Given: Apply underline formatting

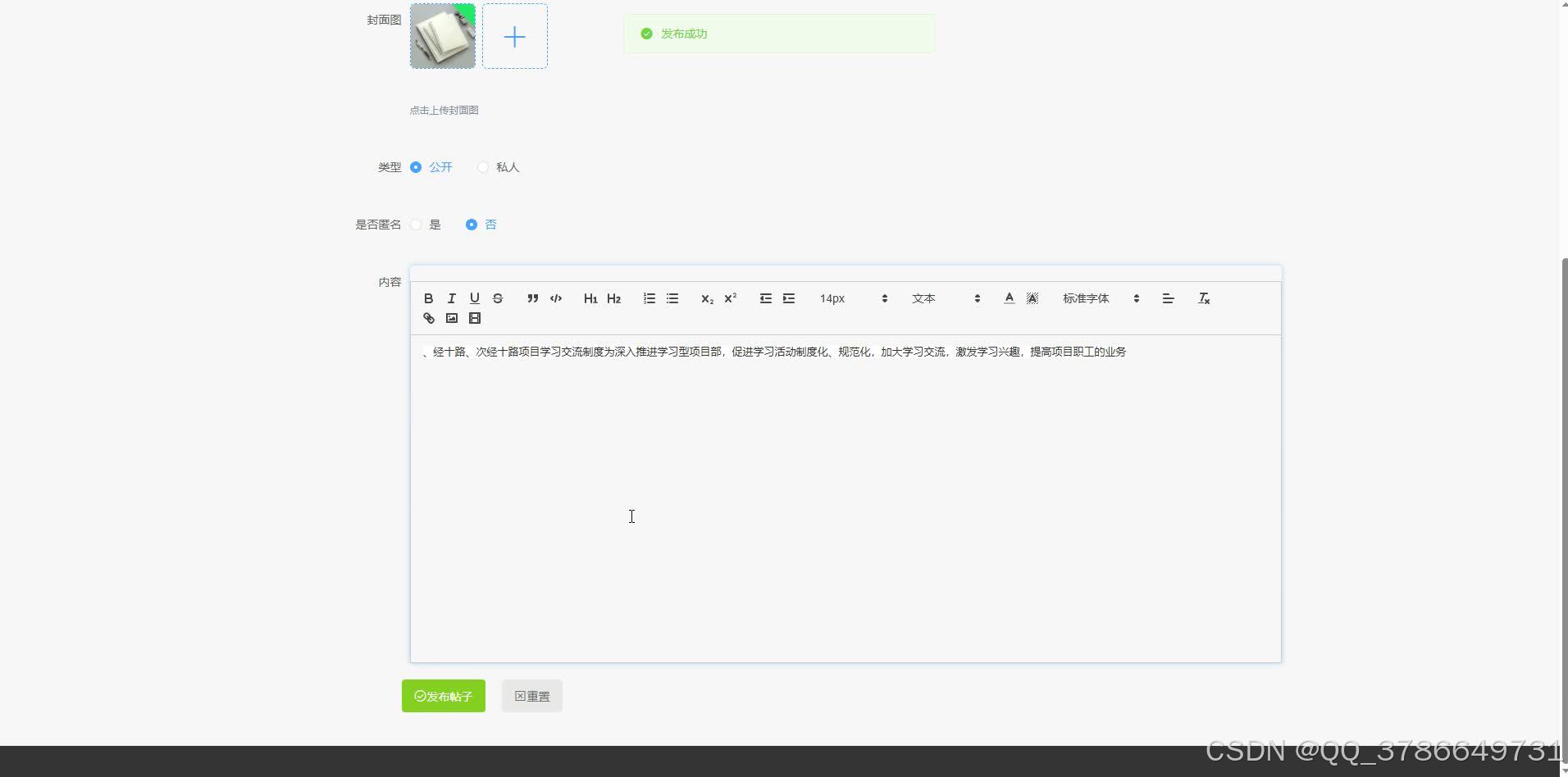Looking at the screenshot, I should (474, 298).
